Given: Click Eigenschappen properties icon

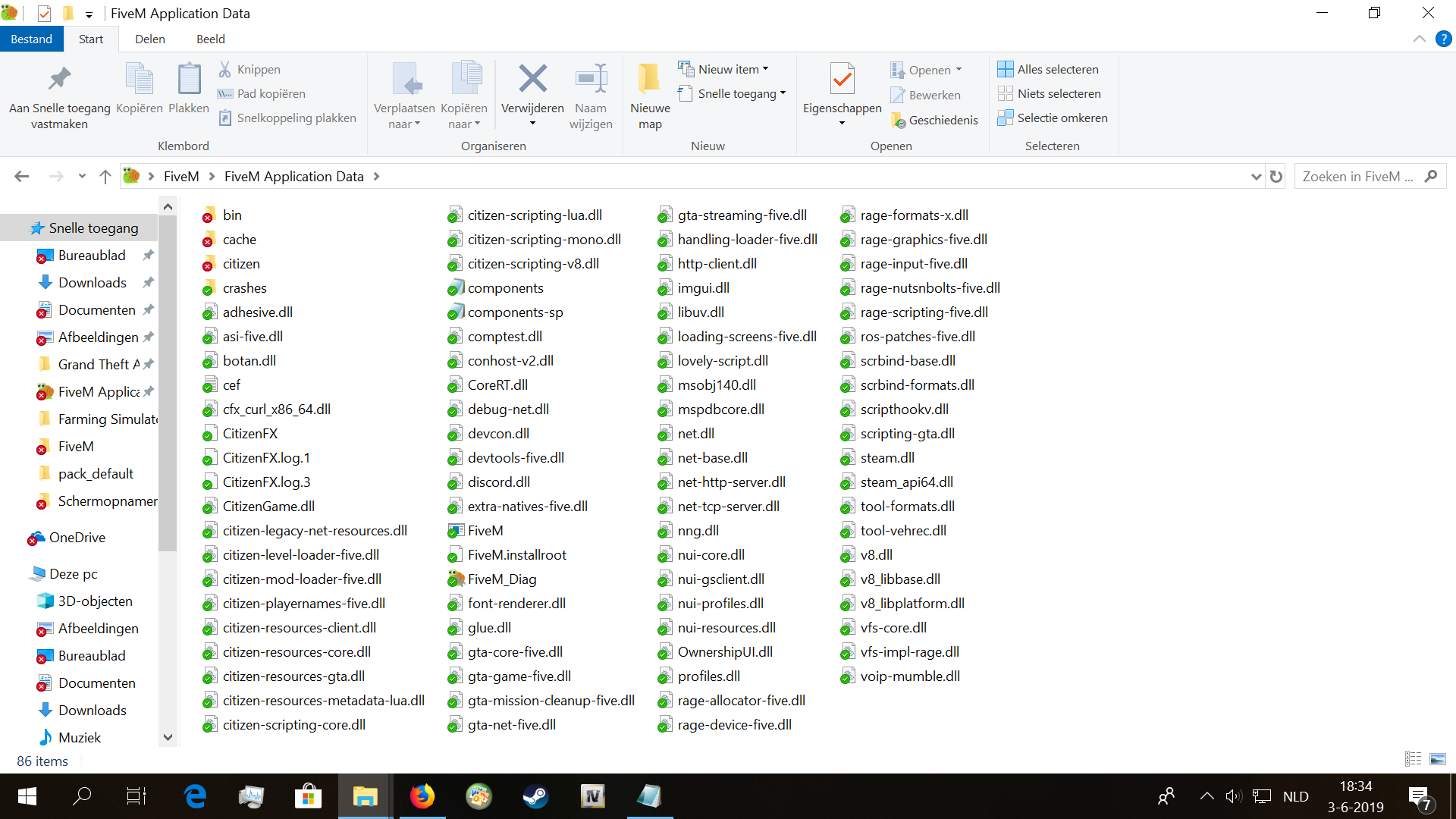Looking at the screenshot, I should (842, 79).
